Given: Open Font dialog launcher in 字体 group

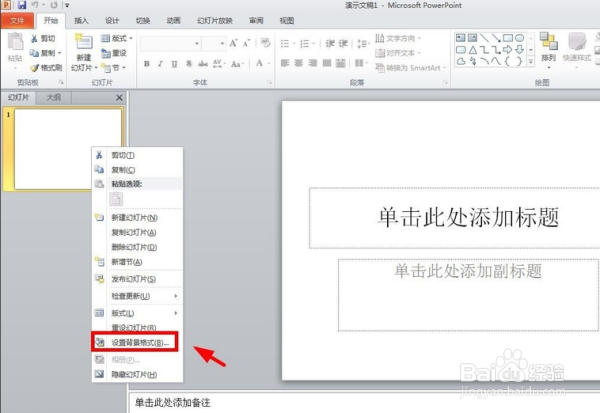Looking at the screenshot, I should [x=269, y=82].
